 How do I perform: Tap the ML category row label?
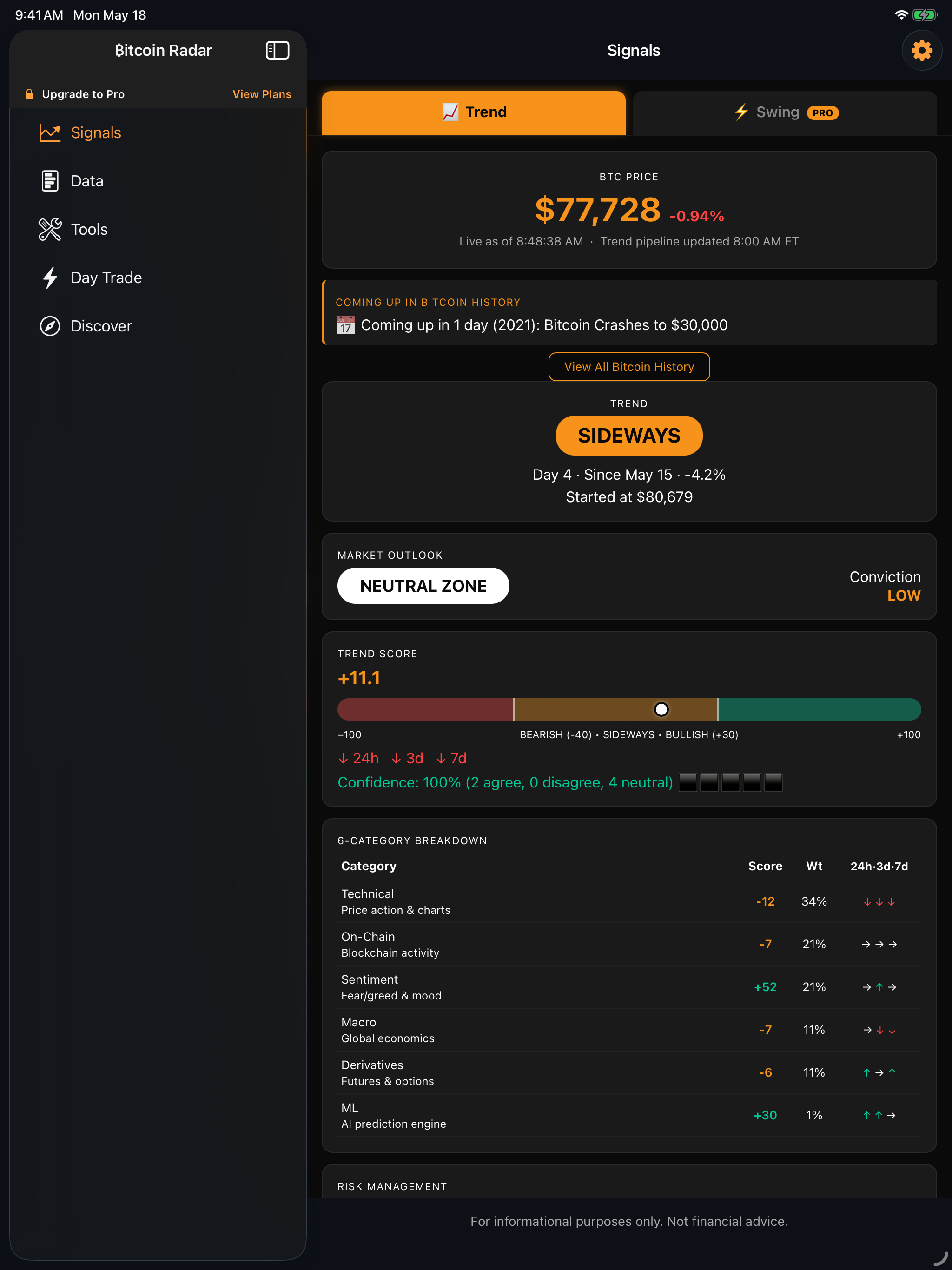tap(350, 1107)
